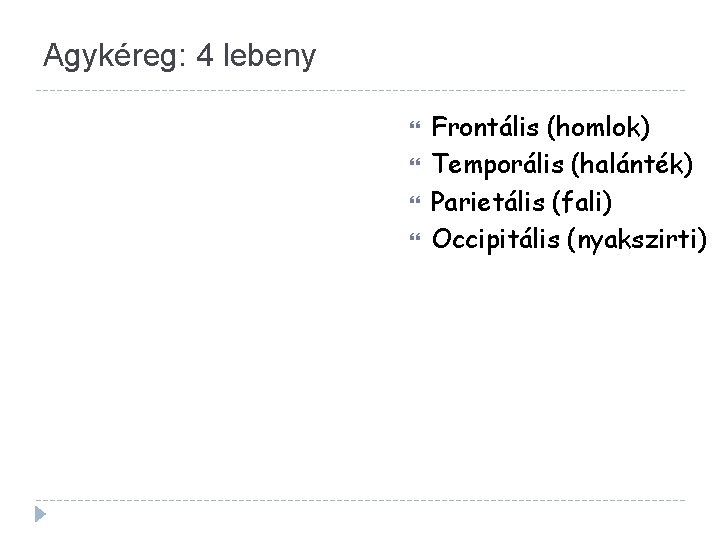Screen dimensions: 720x540
Task: Click the word "Occipitális" in the list
Action: (x=495, y=240)
